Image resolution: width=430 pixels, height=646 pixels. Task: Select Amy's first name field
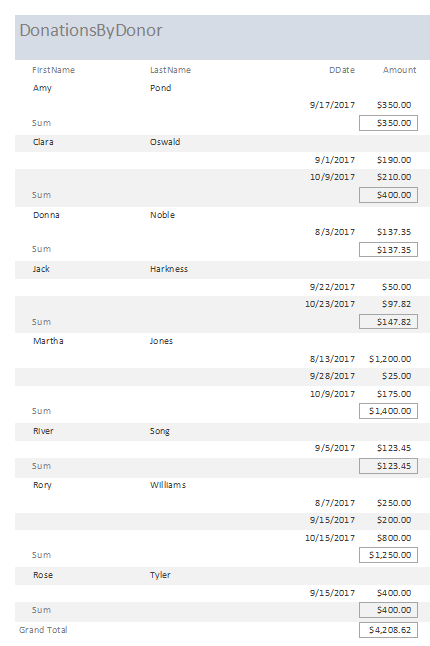tap(42, 88)
